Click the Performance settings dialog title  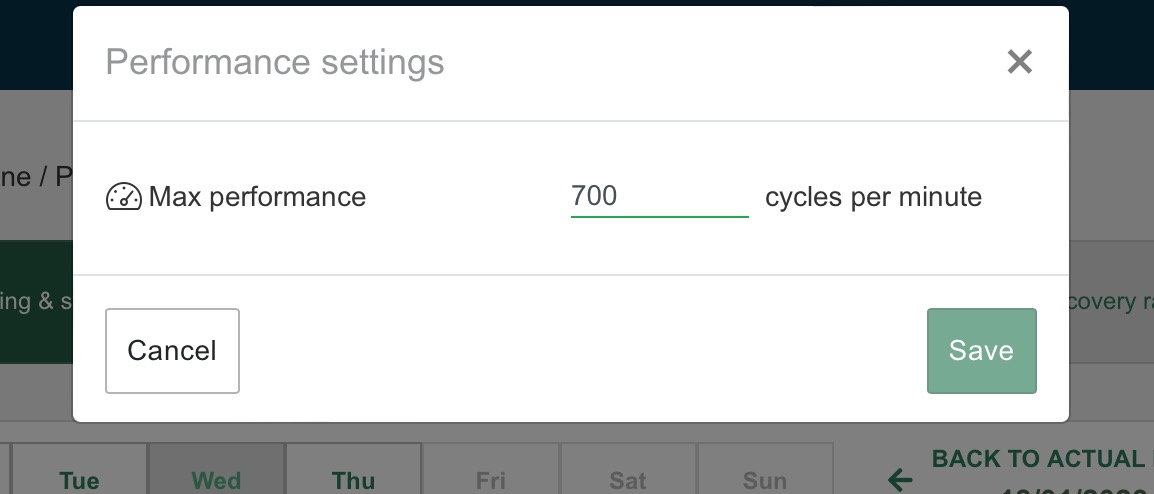(275, 62)
